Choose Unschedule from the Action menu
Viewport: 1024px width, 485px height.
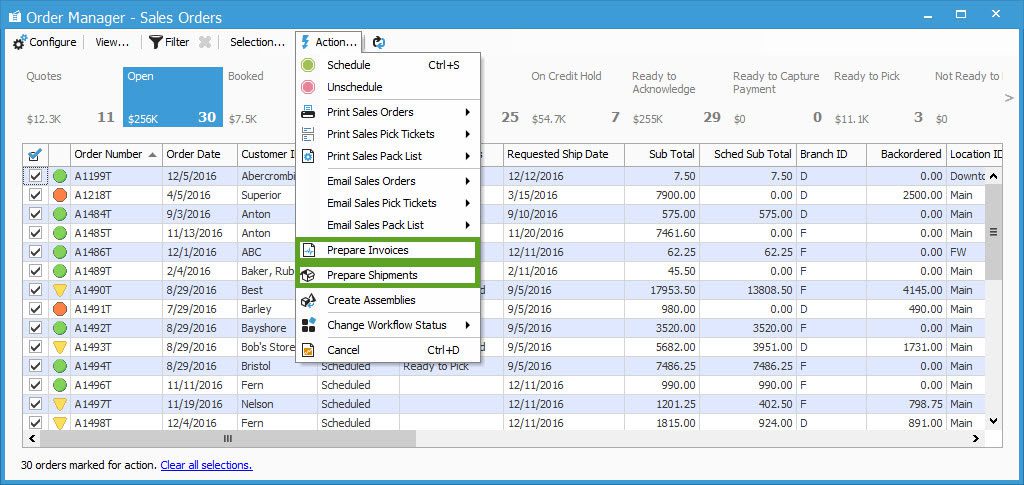coord(389,87)
